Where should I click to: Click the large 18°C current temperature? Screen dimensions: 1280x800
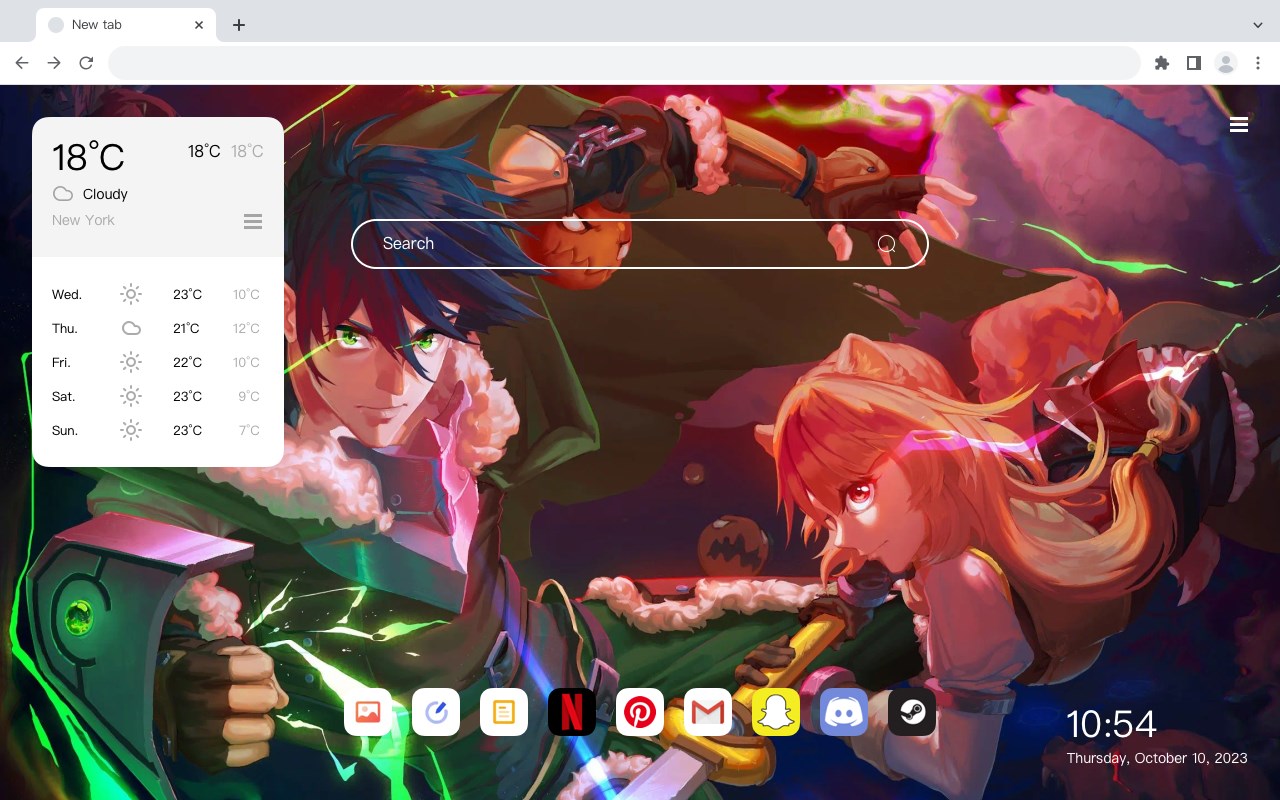click(88, 157)
